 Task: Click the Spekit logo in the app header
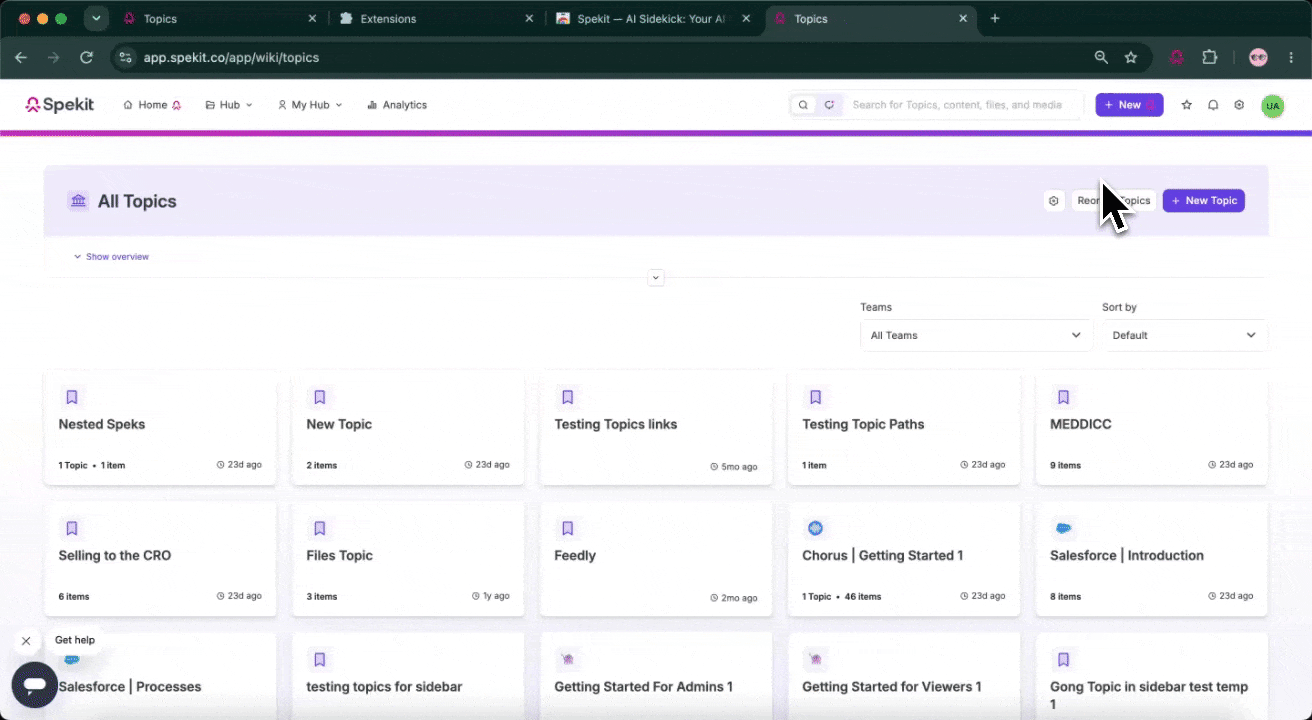tap(60, 105)
